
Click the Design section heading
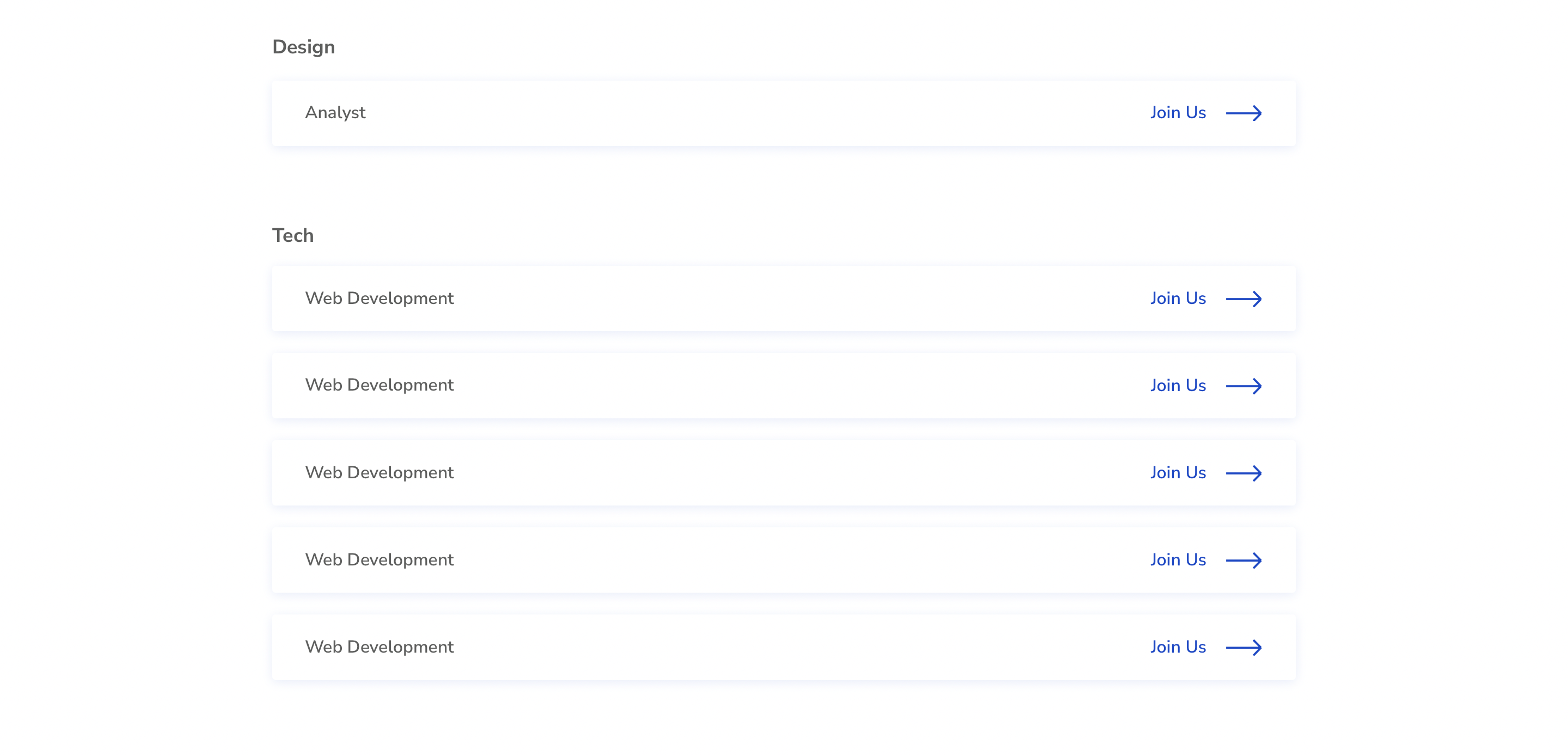(303, 47)
